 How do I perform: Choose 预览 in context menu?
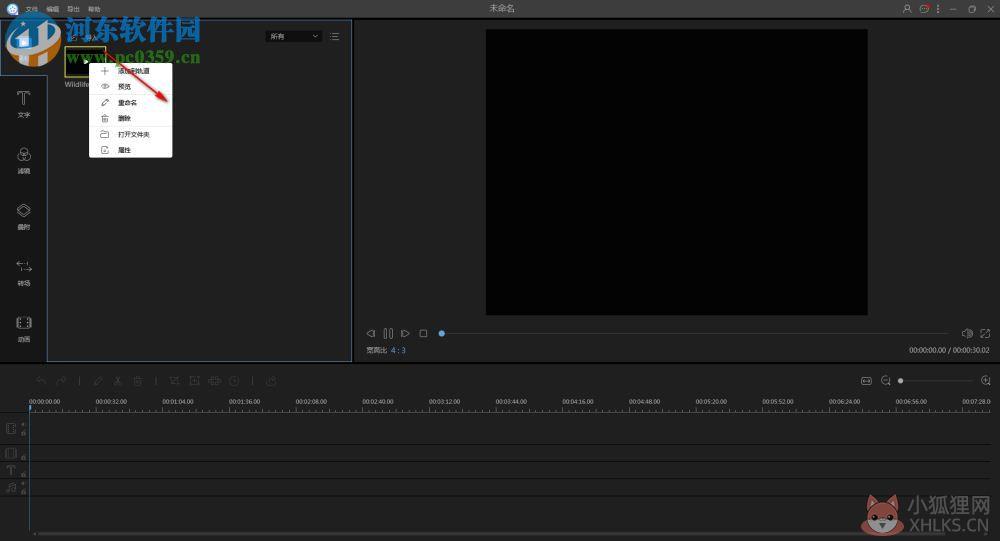(x=131, y=86)
